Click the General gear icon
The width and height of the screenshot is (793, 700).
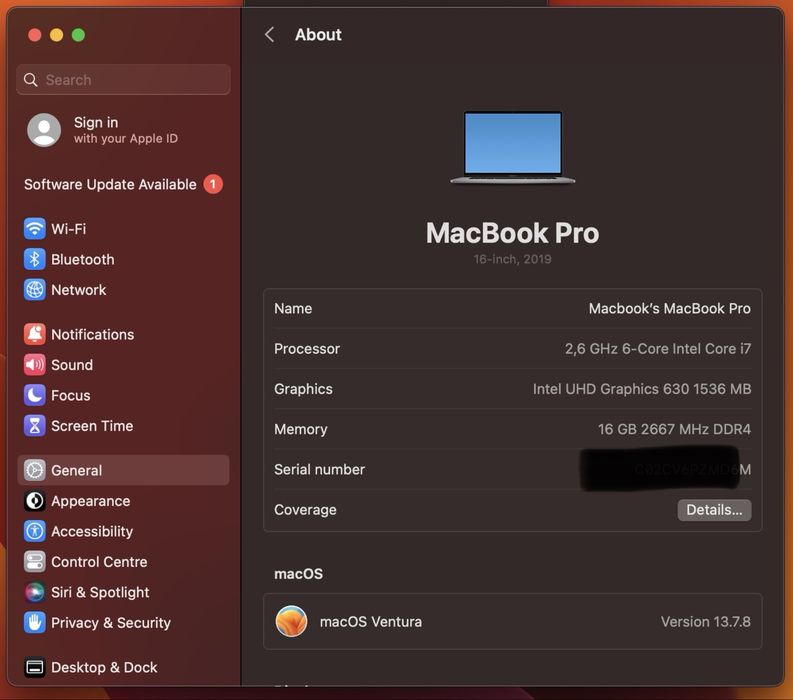34,470
